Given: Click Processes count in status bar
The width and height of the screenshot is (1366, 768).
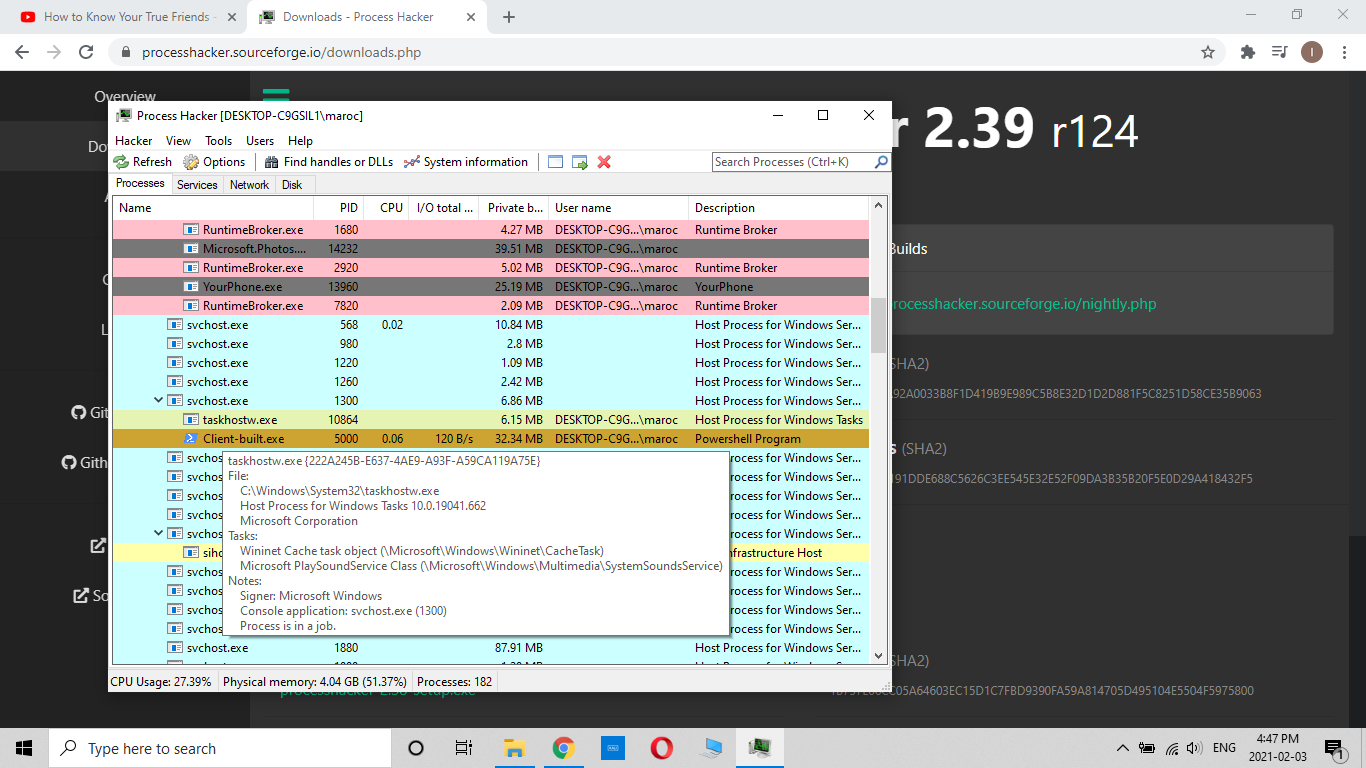Looking at the screenshot, I should click(454, 682).
